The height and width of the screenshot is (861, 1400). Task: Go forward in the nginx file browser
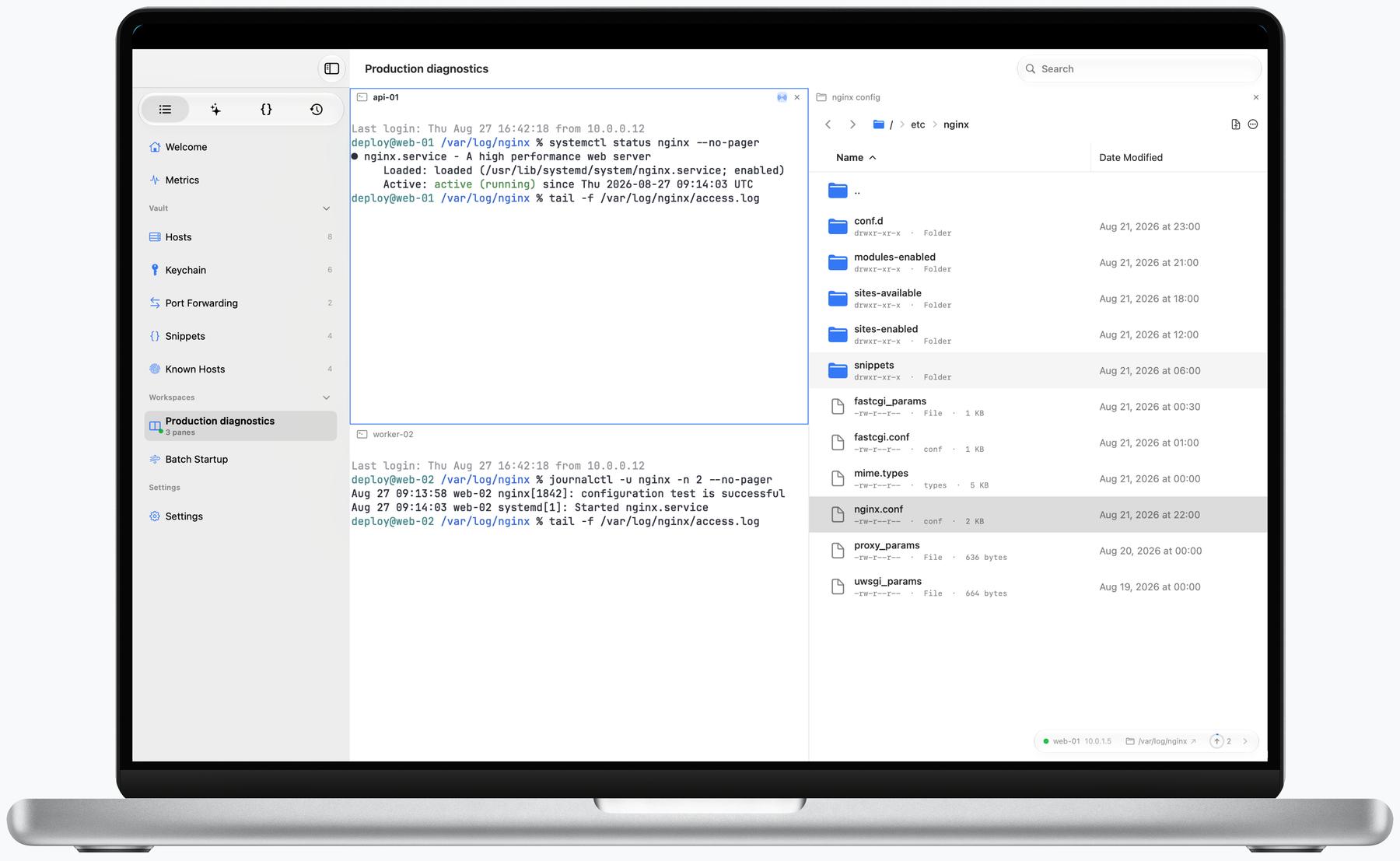point(852,124)
